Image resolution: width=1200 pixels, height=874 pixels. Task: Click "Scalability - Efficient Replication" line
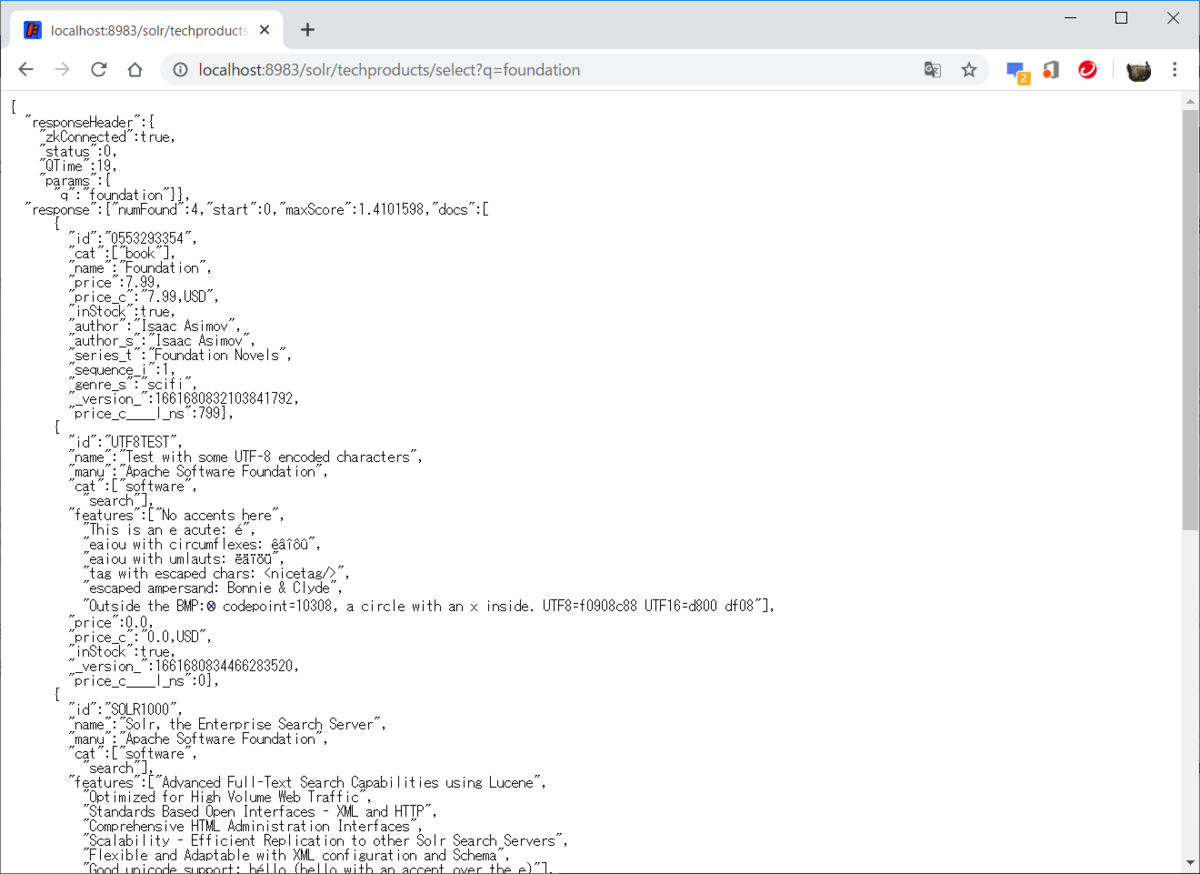tap(328, 841)
